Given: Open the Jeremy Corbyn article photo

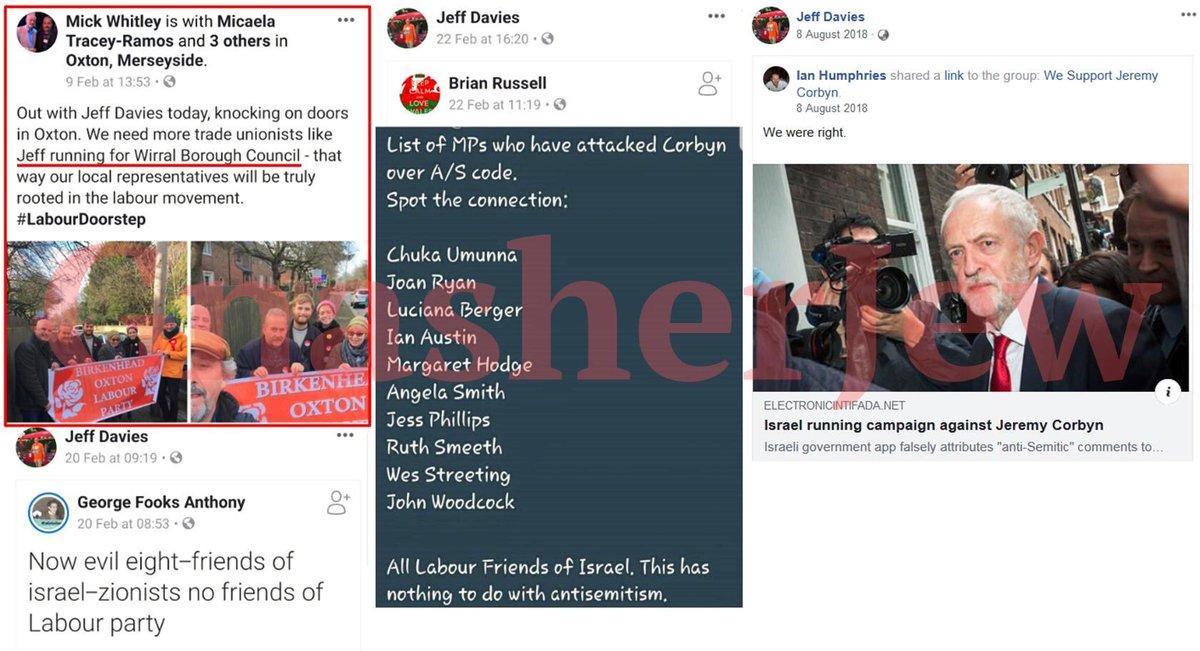Looking at the screenshot, I should click(971, 277).
